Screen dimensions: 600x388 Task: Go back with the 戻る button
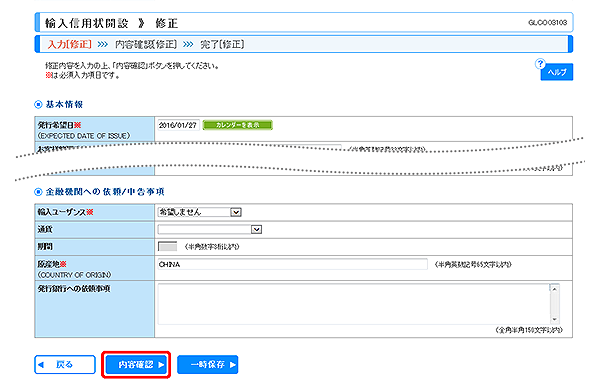(65, 365)
